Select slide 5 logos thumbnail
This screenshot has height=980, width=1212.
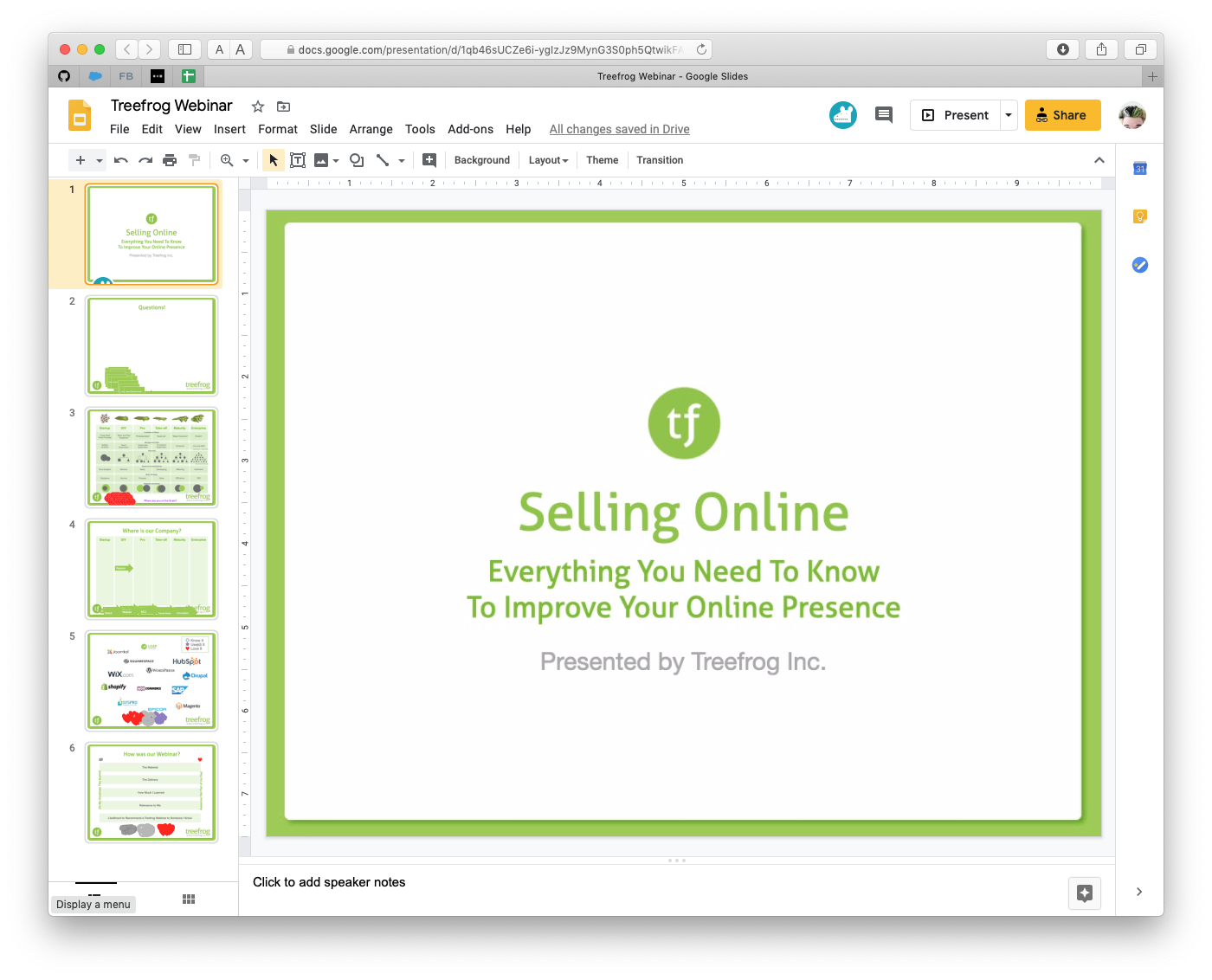point(151,681)
